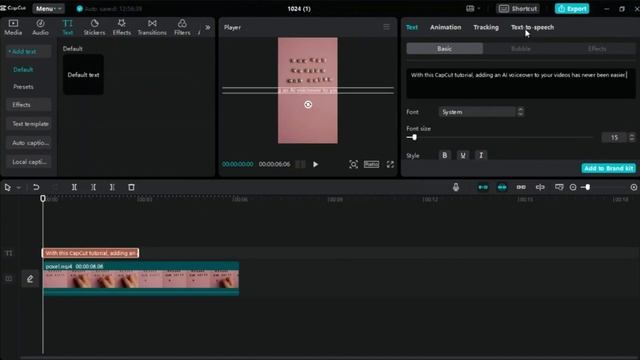The width and height of the screenshot is (640, 360).
Task: Open the pointer tool dropdown arrow
Action: [x=18, y=188]
